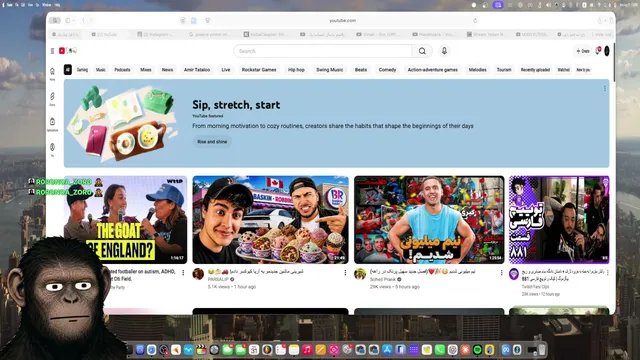This screenshot has width=640, height=360.
Task: Open more options for the GOAT of England video
Action: pos(183,272)
